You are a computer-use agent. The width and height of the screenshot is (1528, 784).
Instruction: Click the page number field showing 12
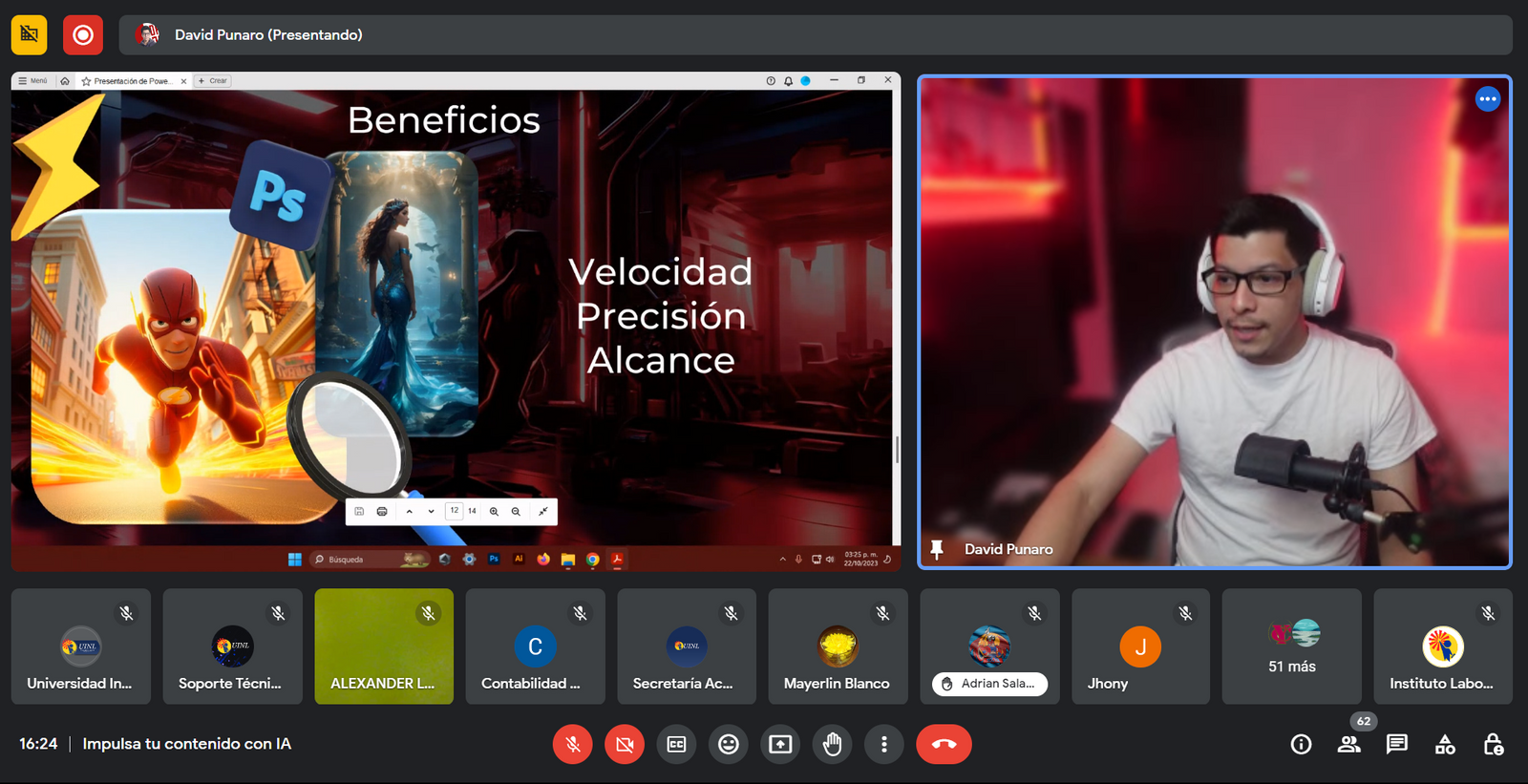tap(455, 511)
